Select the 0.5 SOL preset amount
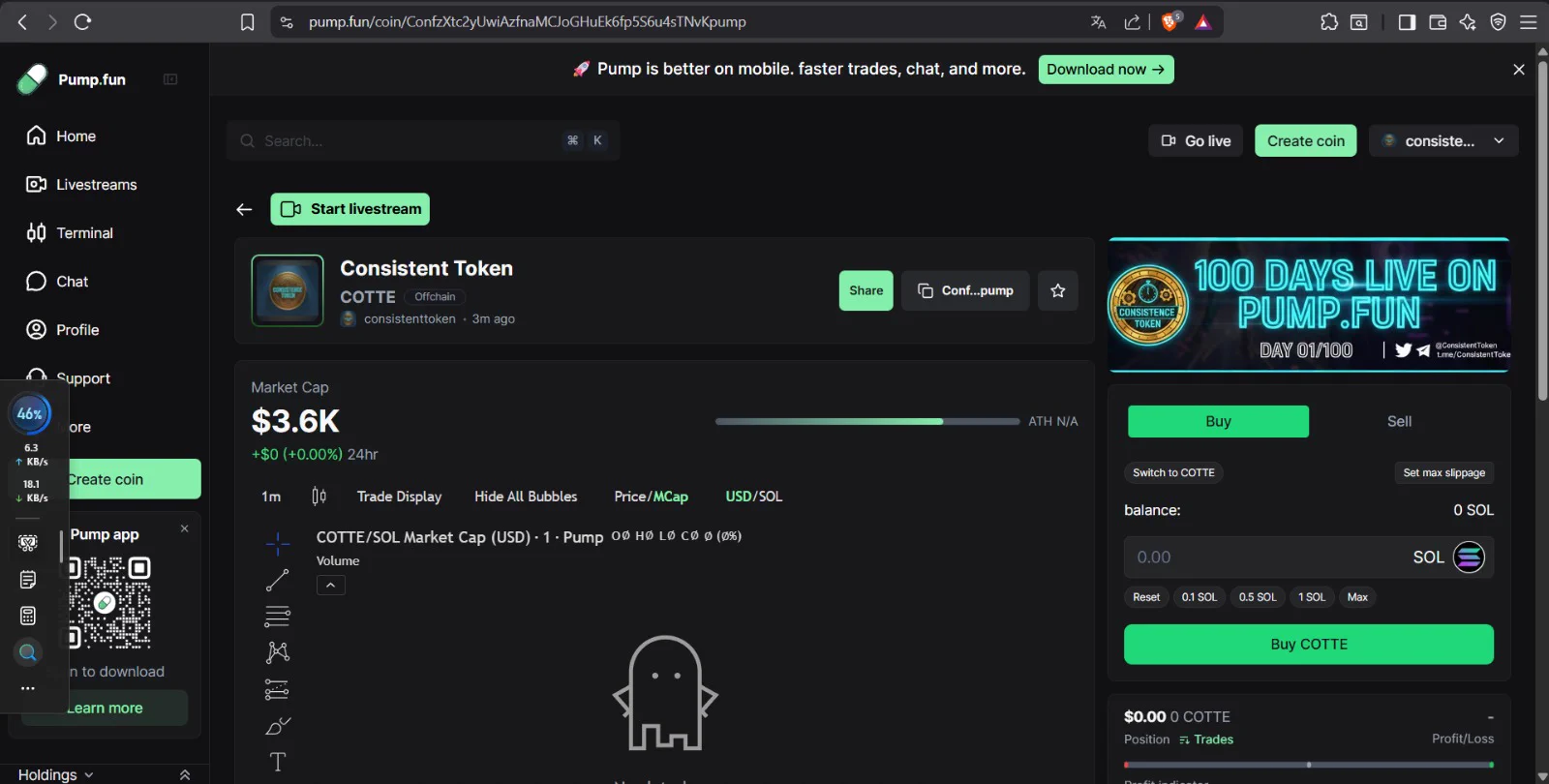The image size is (1549, 784). point(1258,597)
